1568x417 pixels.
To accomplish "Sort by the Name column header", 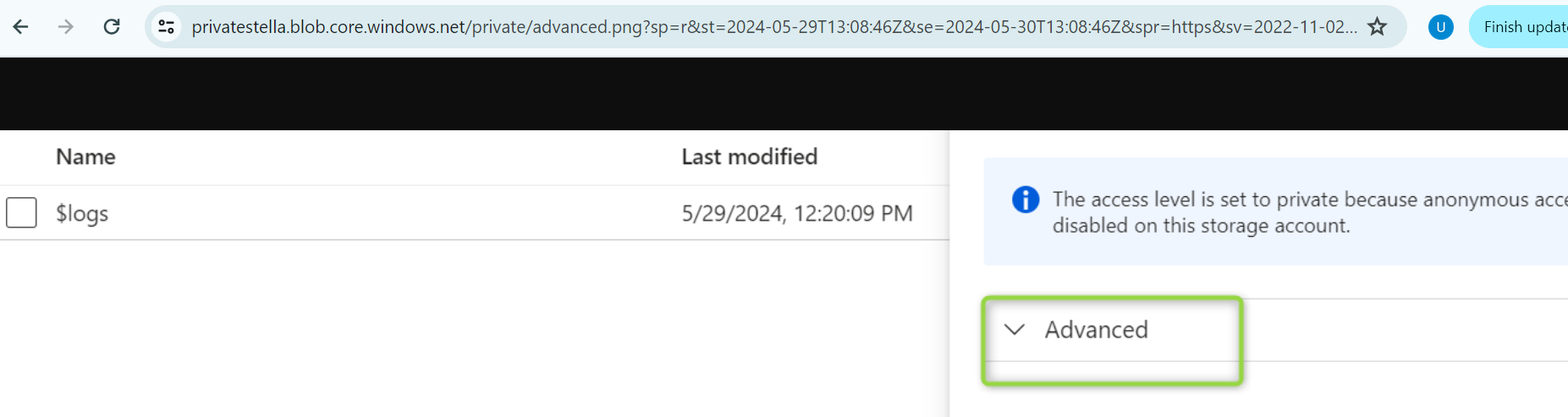I will 85,157.
